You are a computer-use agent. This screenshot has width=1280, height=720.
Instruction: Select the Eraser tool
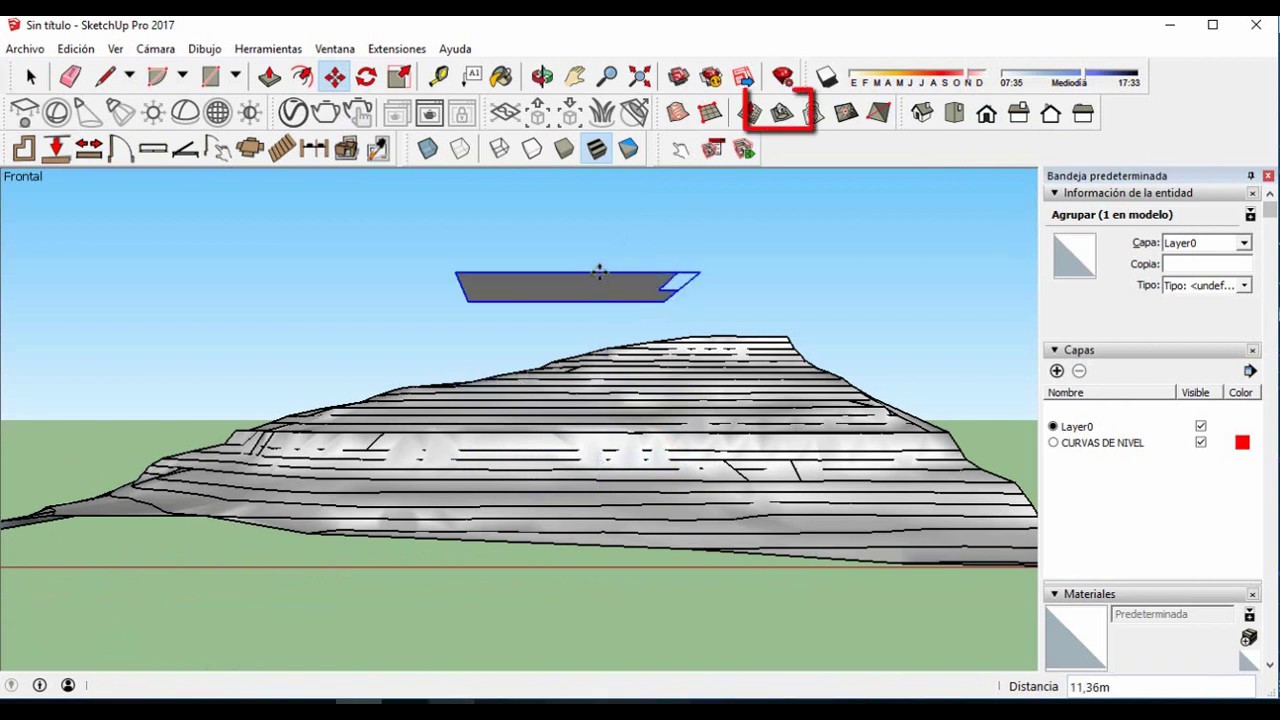[x=70, y=77]
